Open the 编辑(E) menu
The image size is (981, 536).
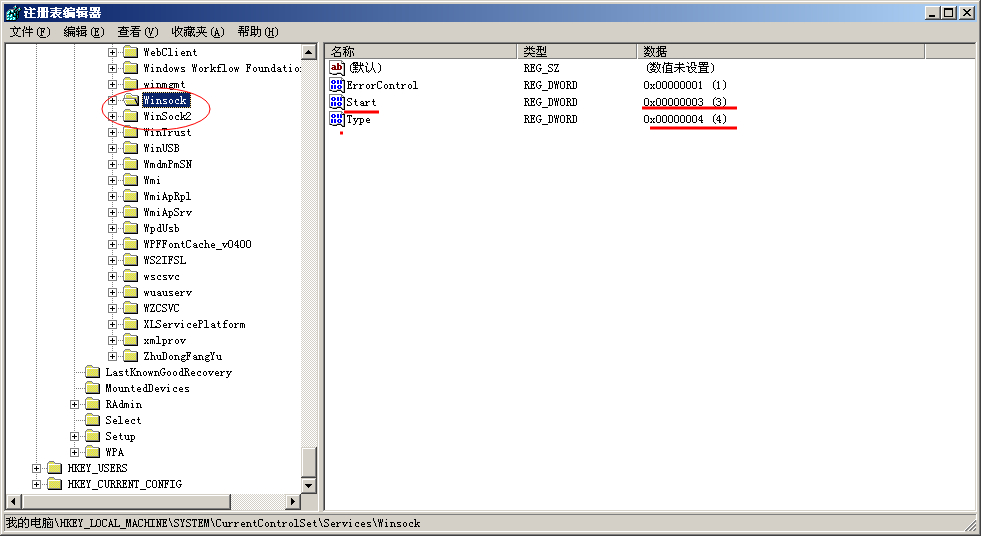tap(84, 32)
